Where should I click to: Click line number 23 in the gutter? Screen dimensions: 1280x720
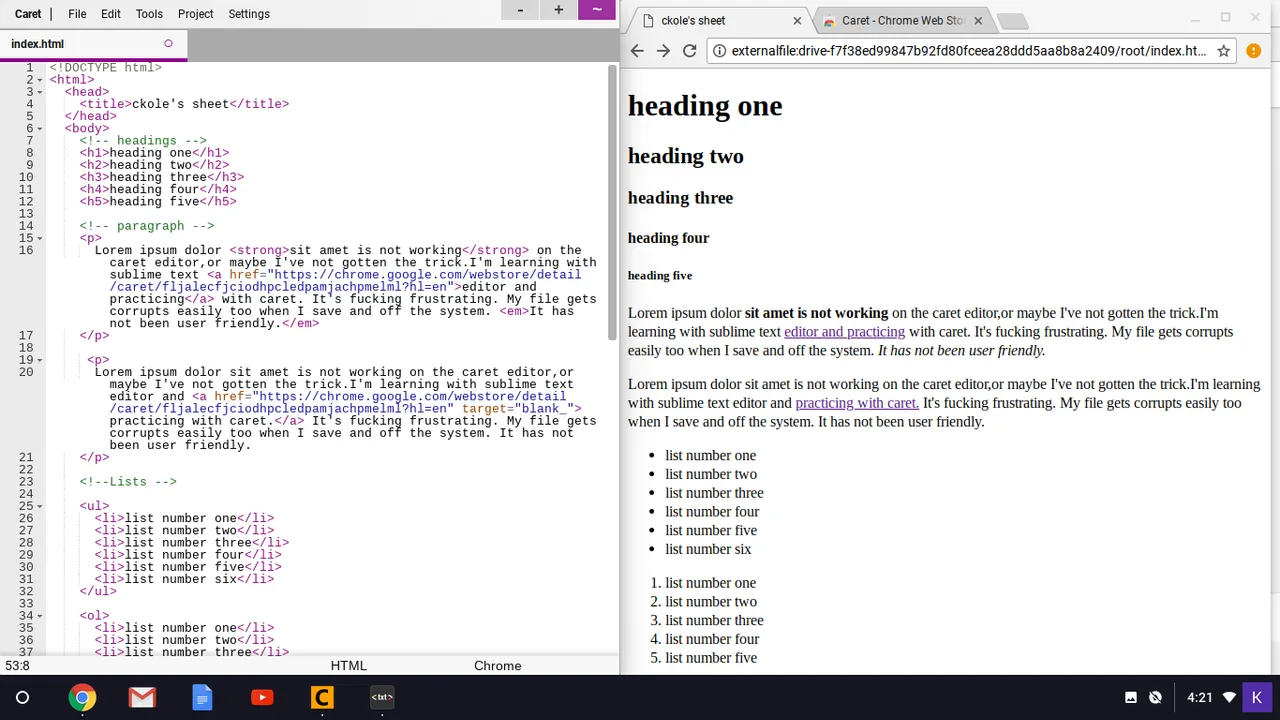point(26,482)
